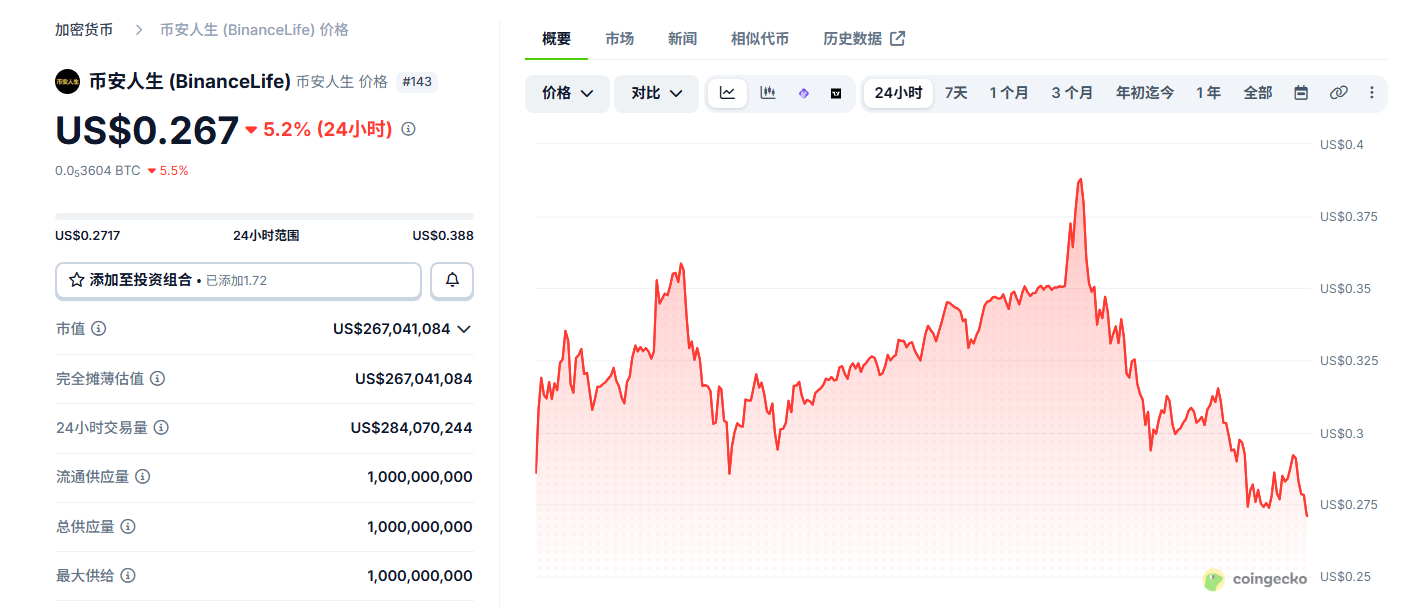Screen dimensions: 1423x608
Task: Click star icon in add-to-portfolio button
Action: point(76,280)
